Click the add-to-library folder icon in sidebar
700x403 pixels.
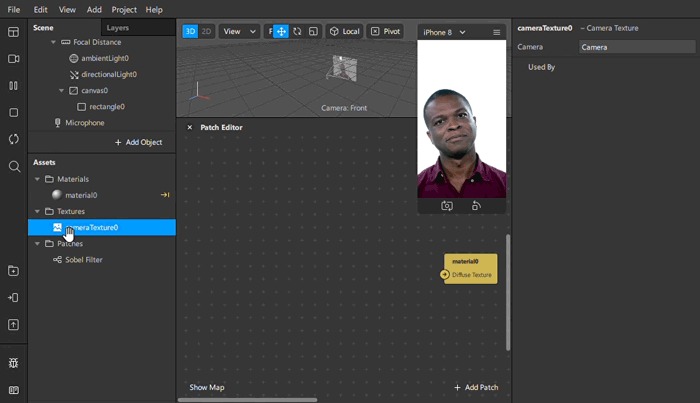[x=13, y=271]
